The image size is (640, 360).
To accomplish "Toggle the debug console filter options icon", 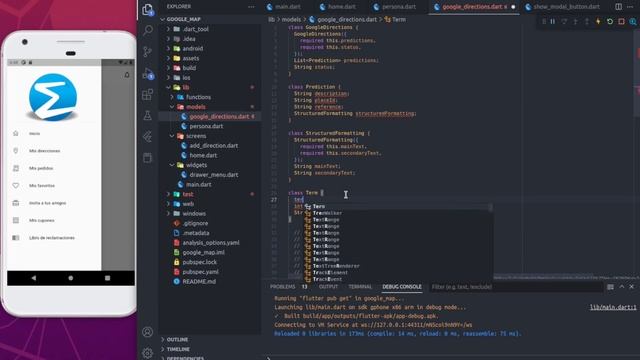I will pyautogui.click(x=610, y=287).
